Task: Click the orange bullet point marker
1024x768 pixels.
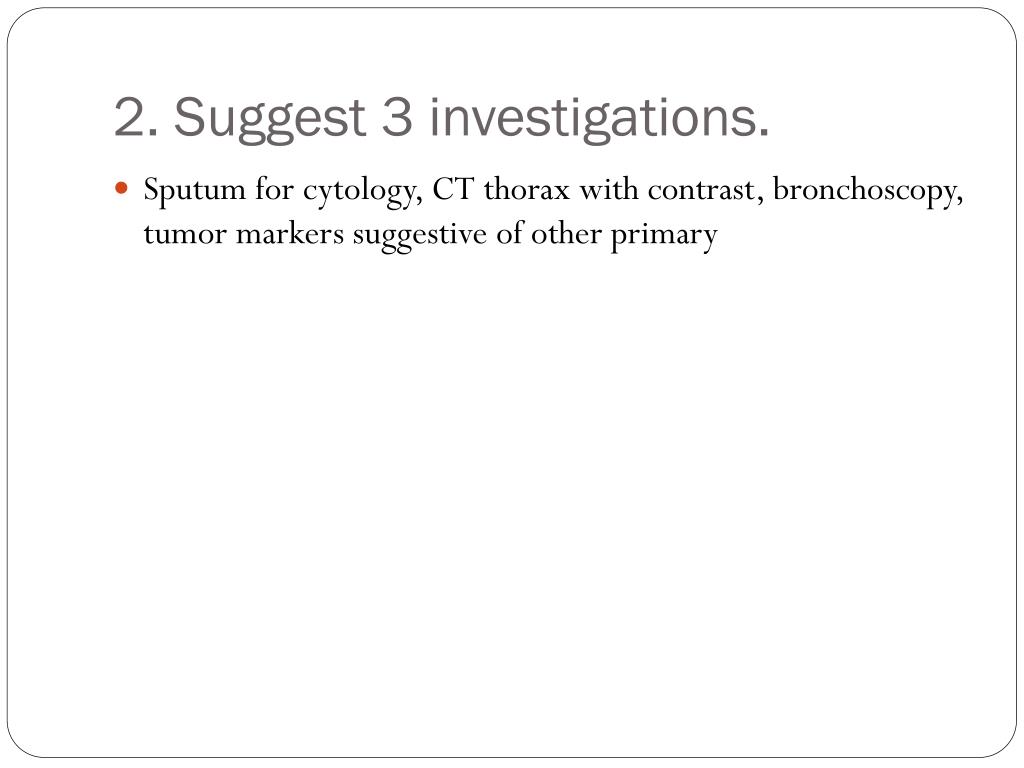Action: [121, 189]
